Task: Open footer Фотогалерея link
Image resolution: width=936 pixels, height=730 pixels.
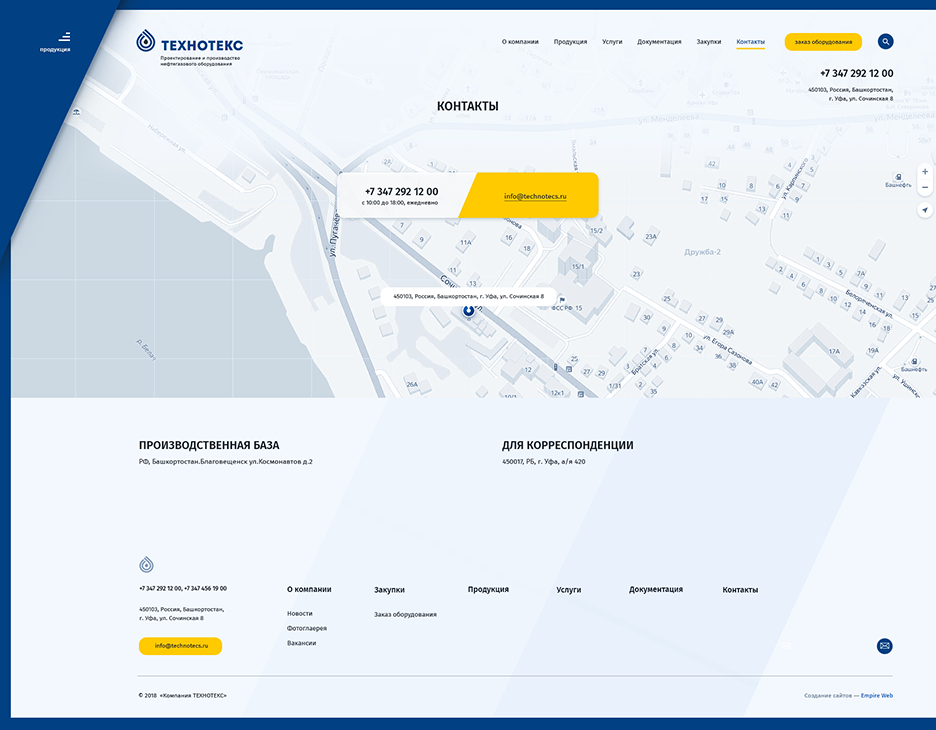Action: pyautogui.click(x=307, y=629)
